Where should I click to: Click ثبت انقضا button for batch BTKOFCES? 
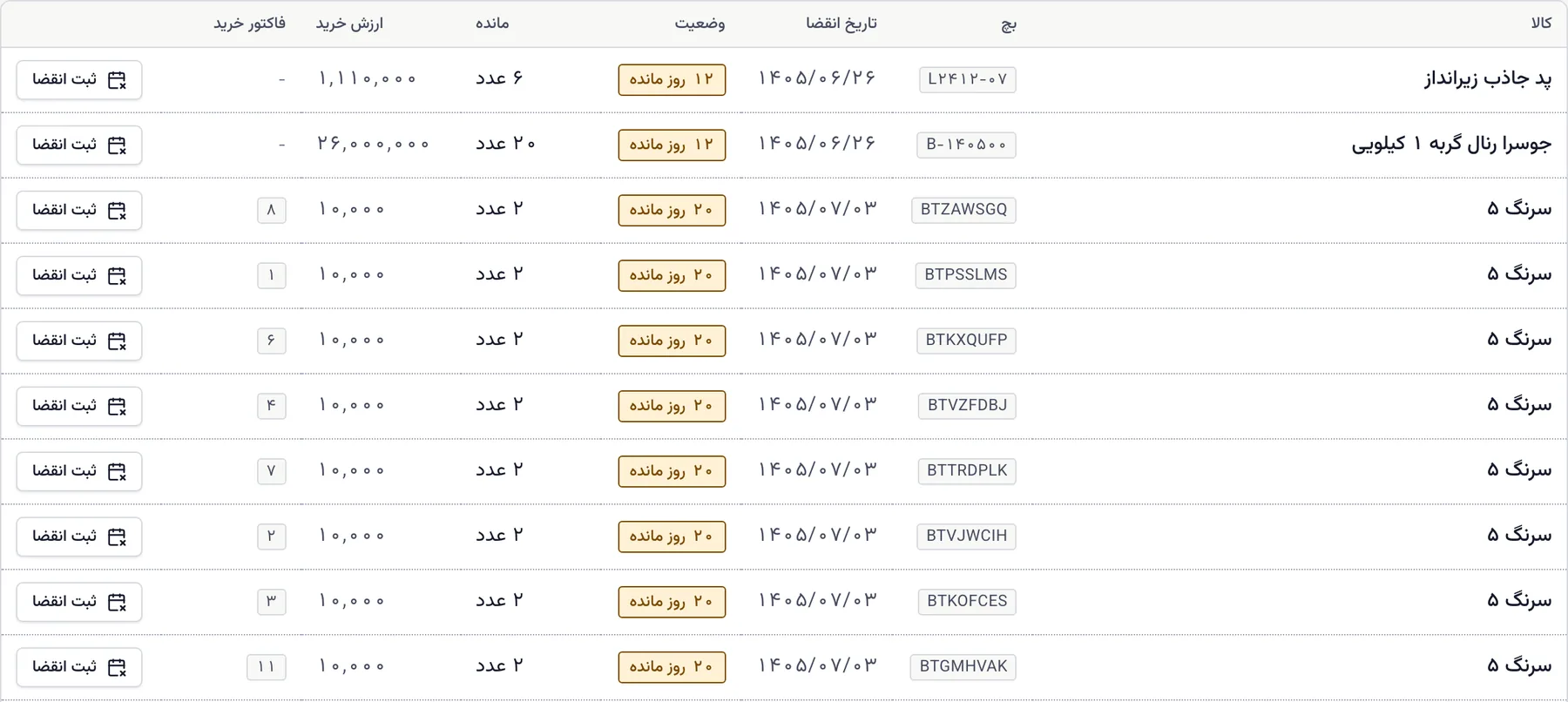79,602
